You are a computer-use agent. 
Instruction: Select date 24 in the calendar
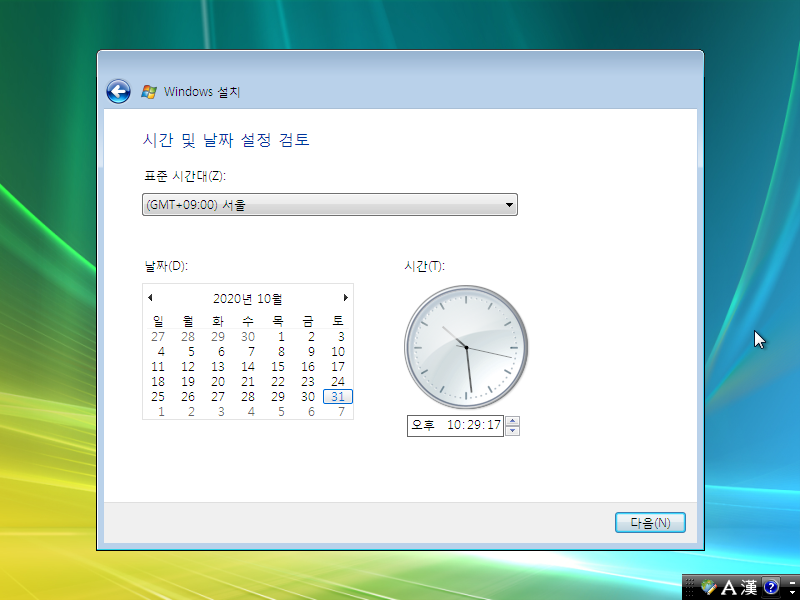[338, 382]
